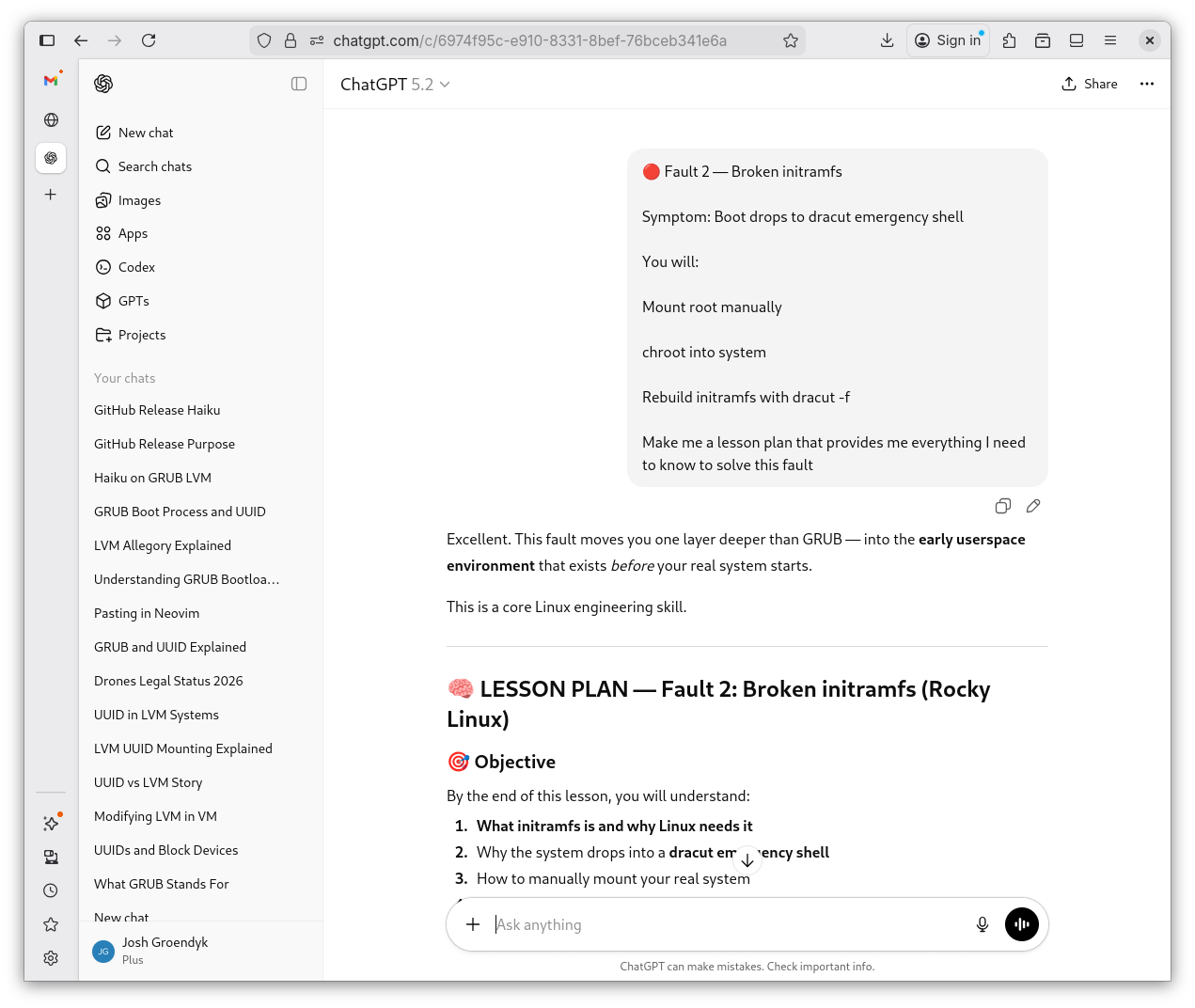Open the Gmail icon in browser sidebar

(x=51, y=81)
